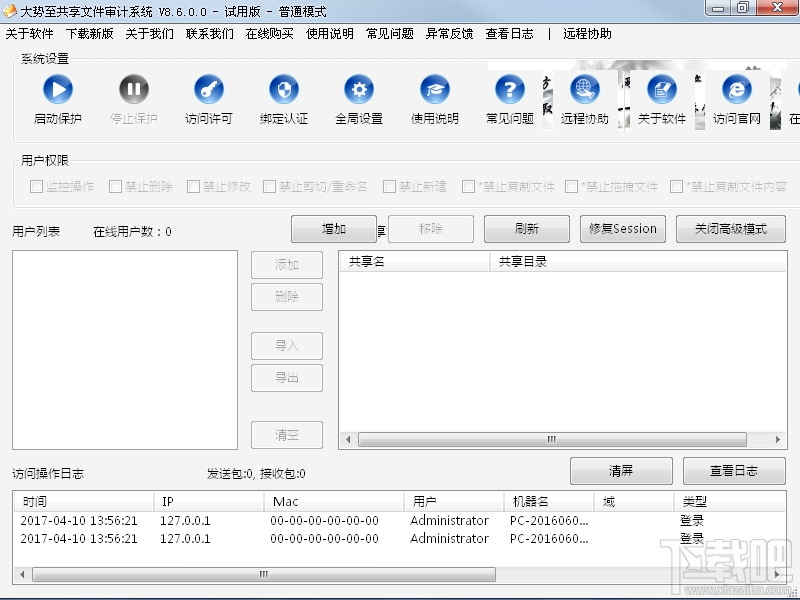Image resolution: width=800 pixels, height=600 pixels.
Task: Click the 时间 column header
Action: (x=84, y=502)
